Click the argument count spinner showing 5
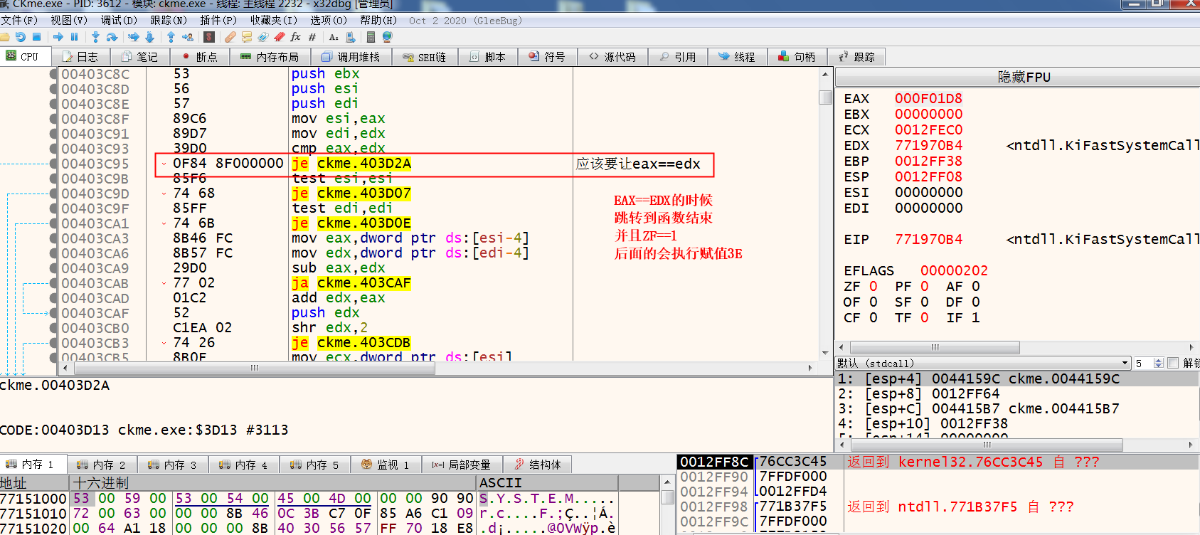The image size is (1200, 535). coord(1148,363)
